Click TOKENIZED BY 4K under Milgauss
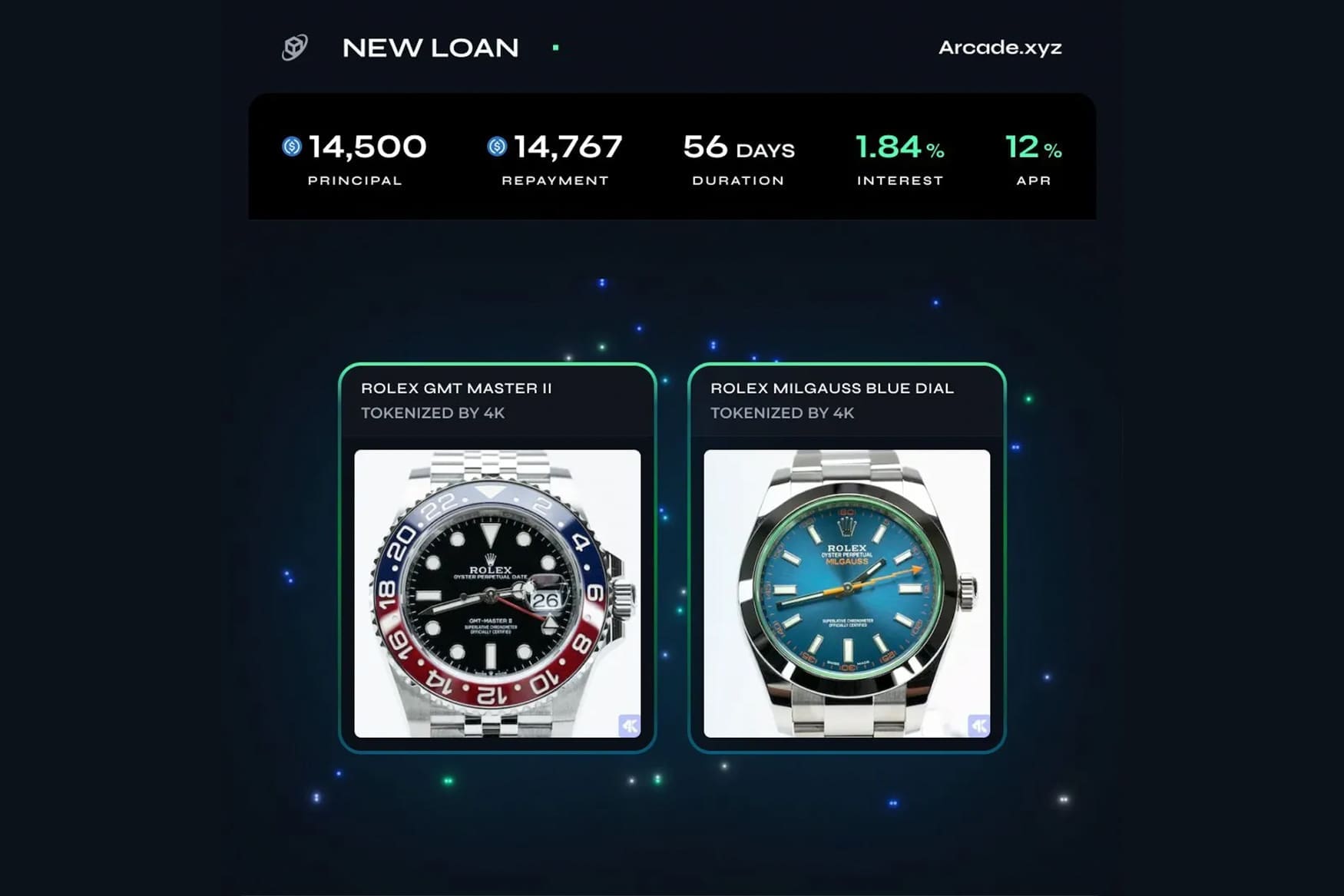Viewport: 1344px width, 896px height. pos(782,413)
